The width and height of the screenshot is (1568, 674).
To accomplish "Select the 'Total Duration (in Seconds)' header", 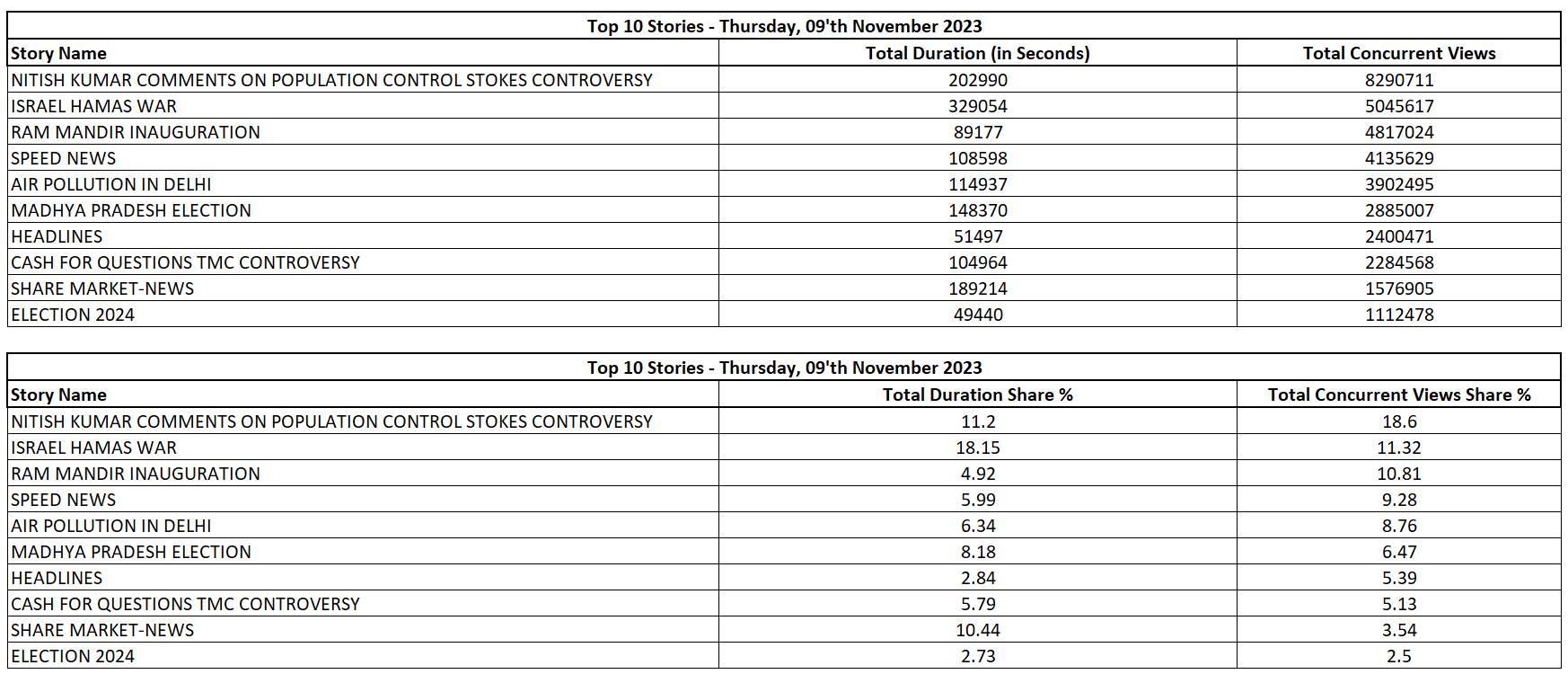I will pos(977,53).
